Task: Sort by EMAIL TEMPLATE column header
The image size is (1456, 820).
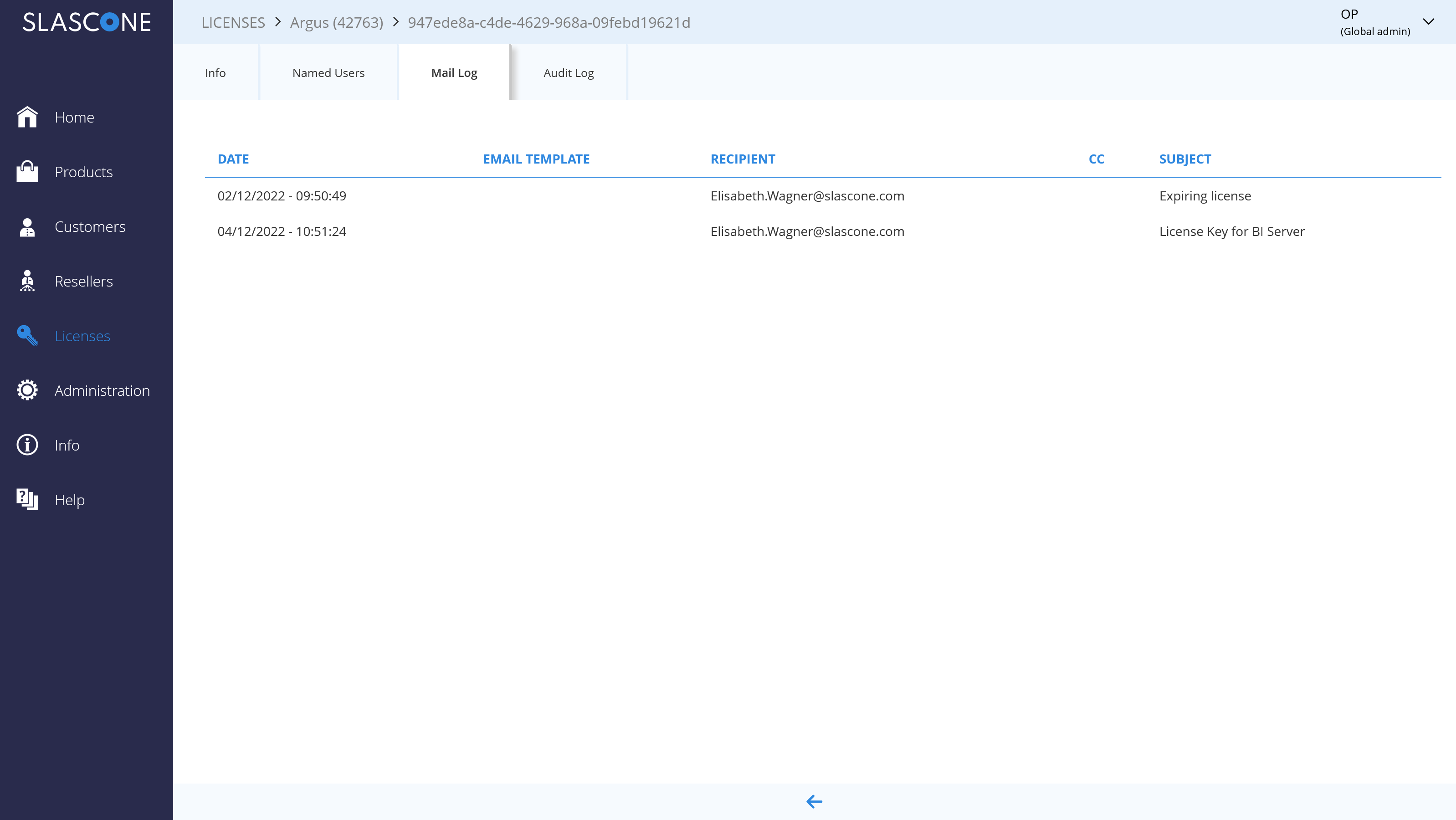Action: click(x=536, y=159)
